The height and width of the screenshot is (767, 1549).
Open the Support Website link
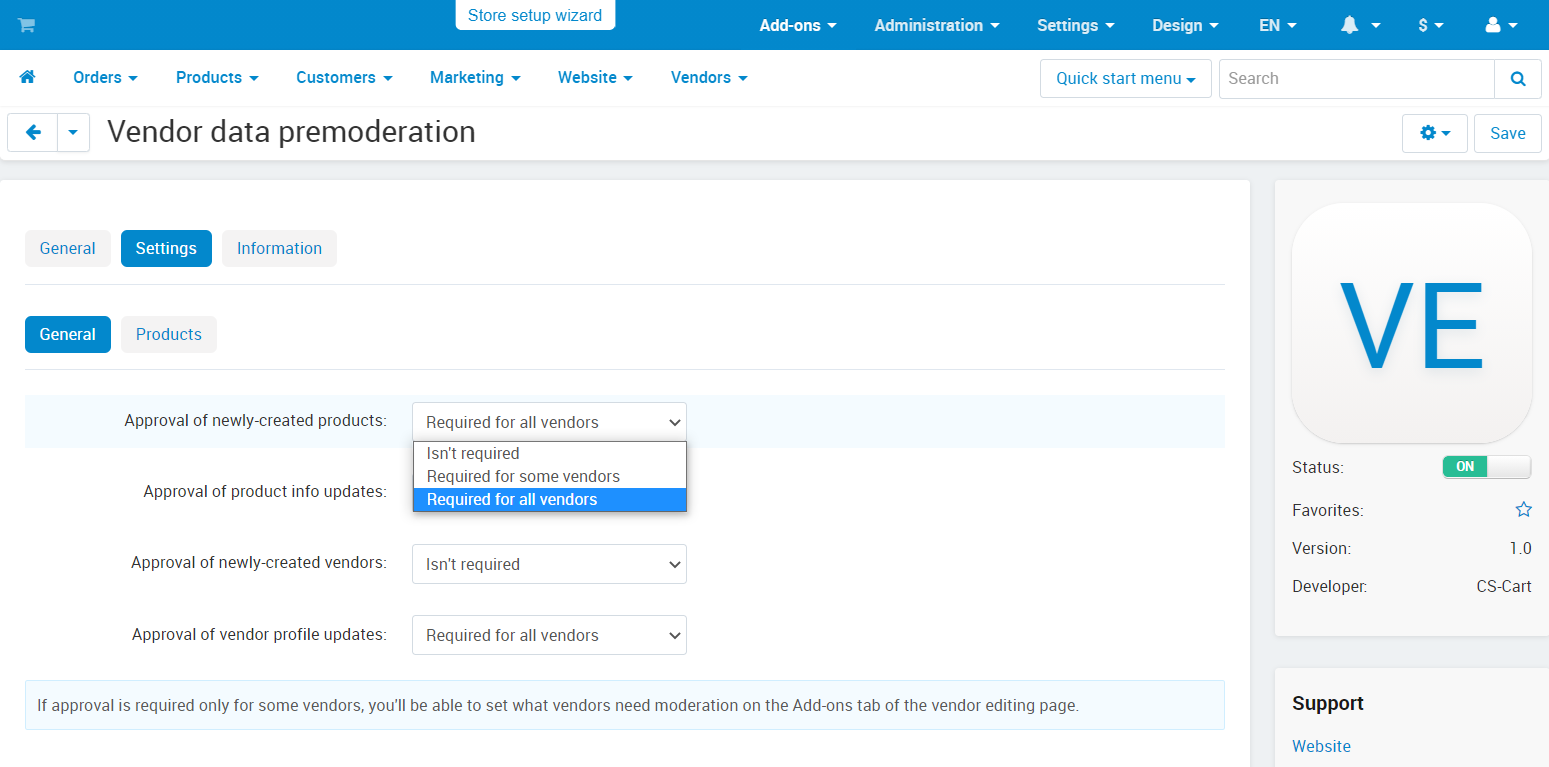pyautogui.click(x=1321, y=746)
